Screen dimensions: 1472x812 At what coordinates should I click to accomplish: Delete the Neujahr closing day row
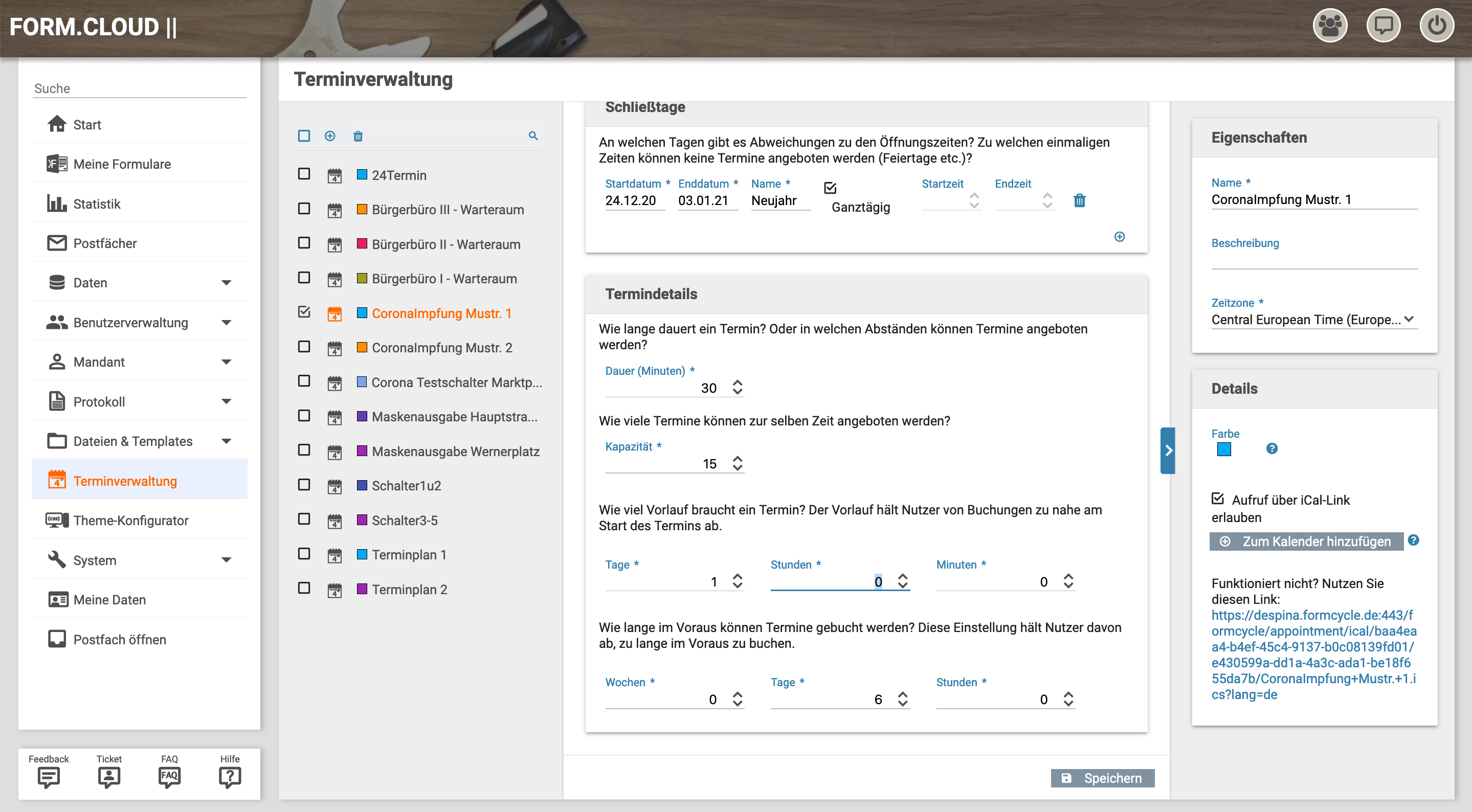1079,200
